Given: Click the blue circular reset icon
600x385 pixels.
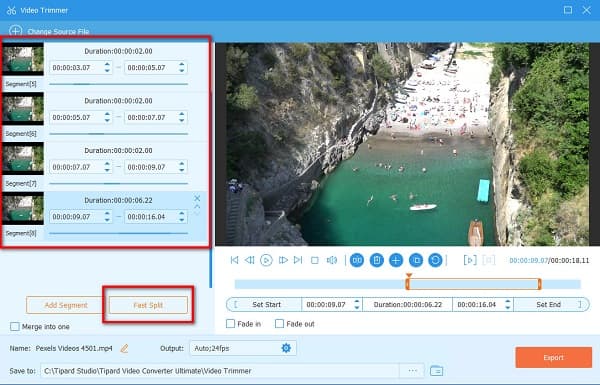Looking at the screenshot, I should click(x=435, y=260).
